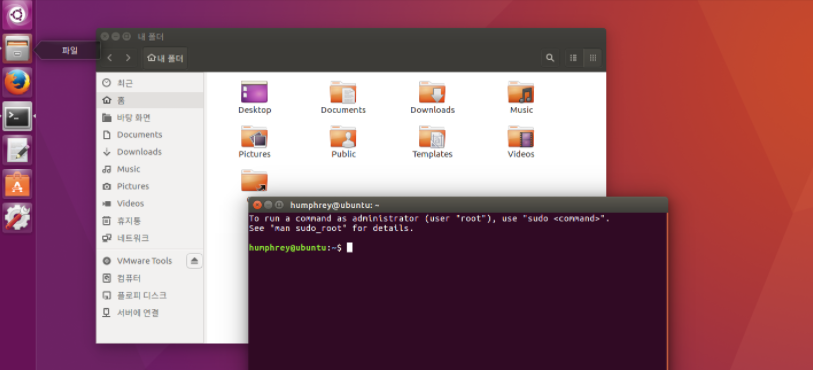813x370 pixels.
Task: Minimize the terminal window
Action: (x=268, y=205)
